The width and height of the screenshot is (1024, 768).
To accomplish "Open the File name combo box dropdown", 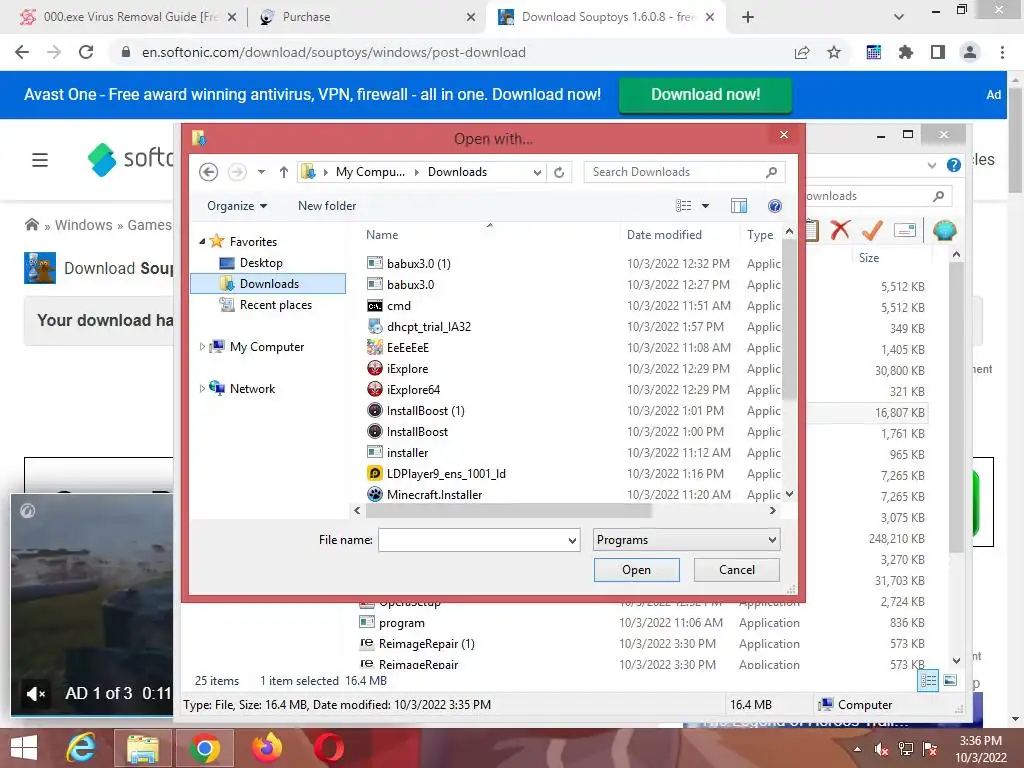I will (x=572, y=540).
